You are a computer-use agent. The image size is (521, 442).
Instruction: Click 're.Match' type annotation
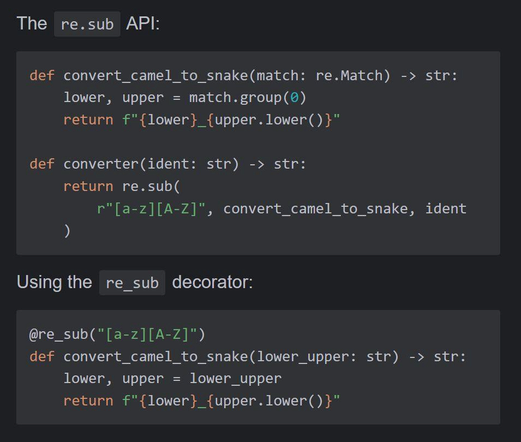[349, 76]
